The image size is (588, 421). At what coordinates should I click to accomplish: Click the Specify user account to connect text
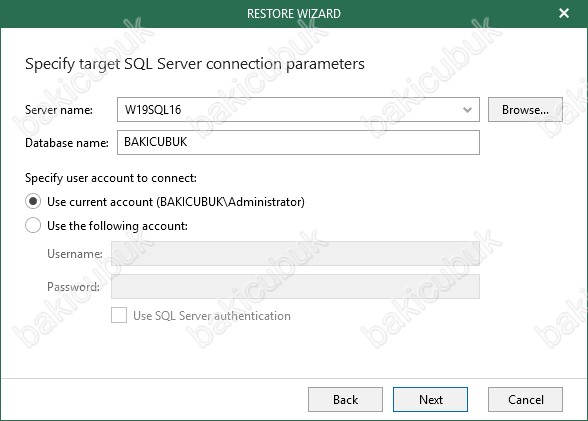pyautogui.click(x=111, y=178)
